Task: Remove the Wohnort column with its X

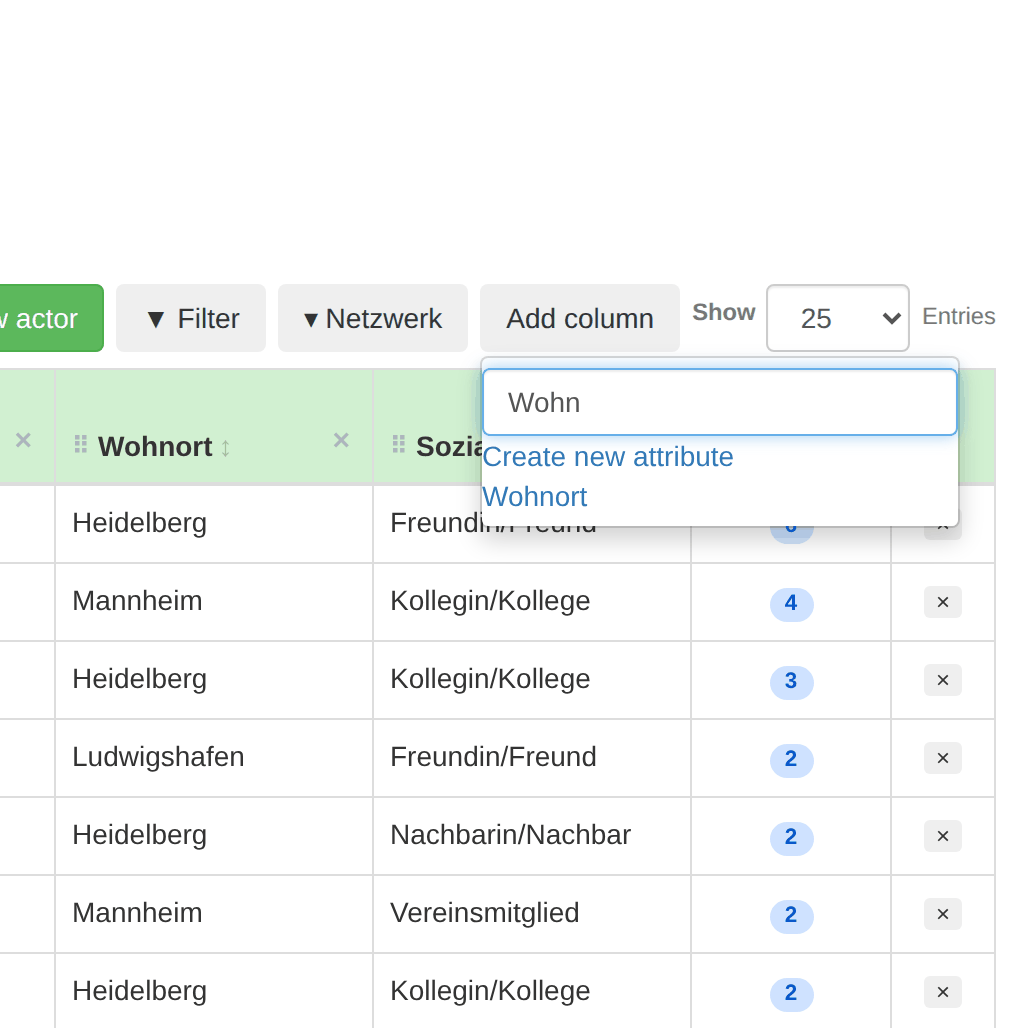Action: point(341,440)
